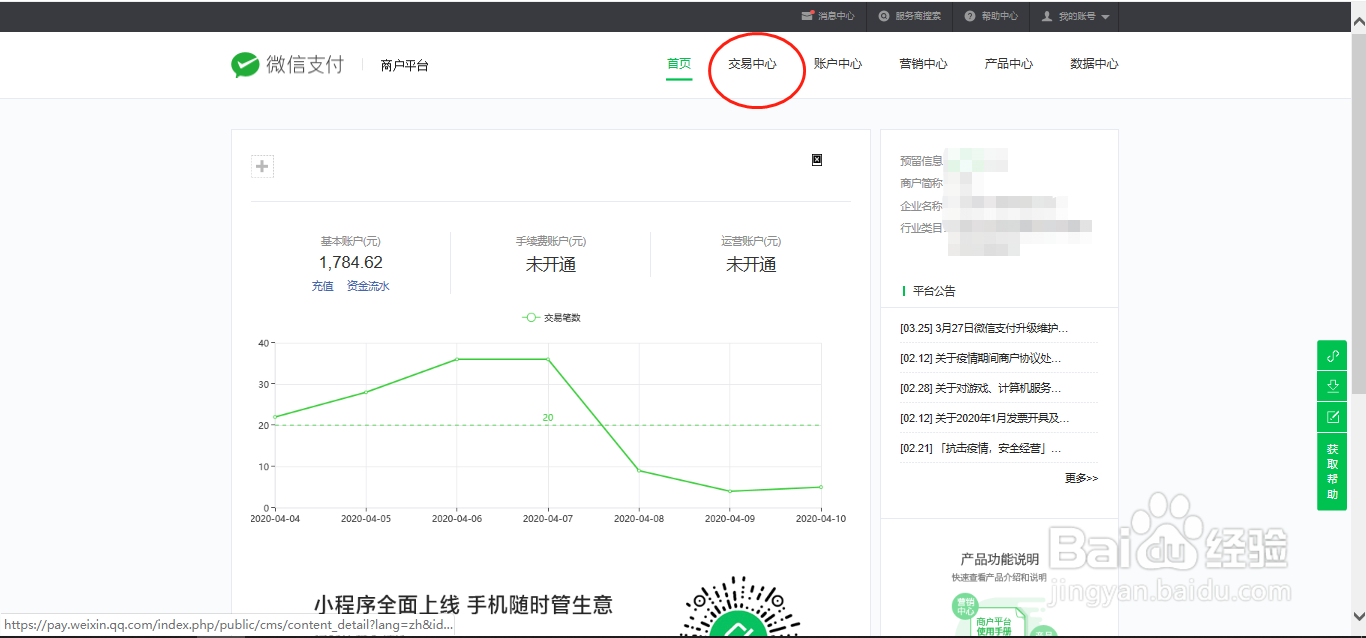This screenshot has height=638, width=1366.
Task: Open the [02.12] 关于2020年1月发票 notice
Action: tap(984, 418)
